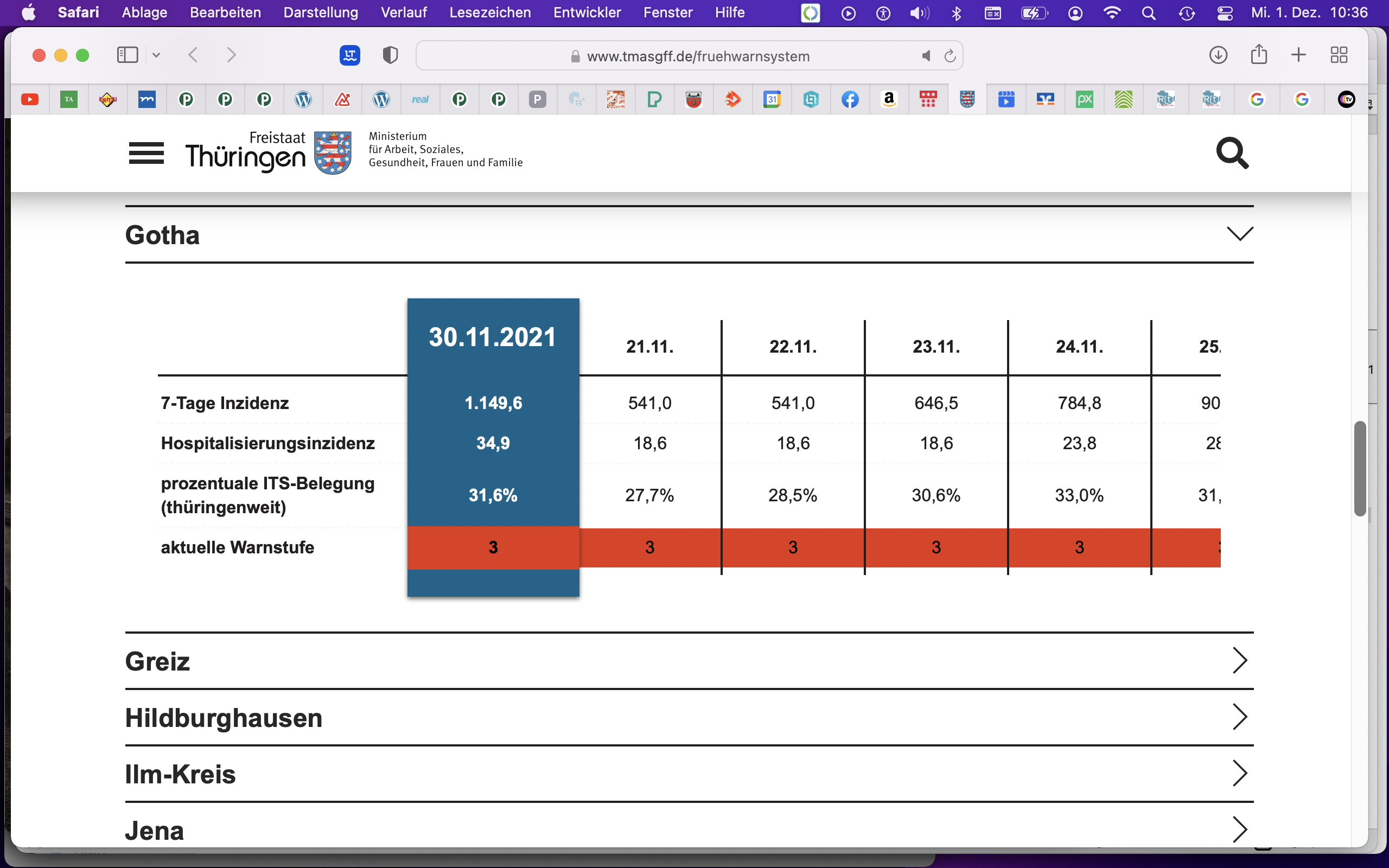
Task: Click the address bar URL field
Action: [689, 56]
